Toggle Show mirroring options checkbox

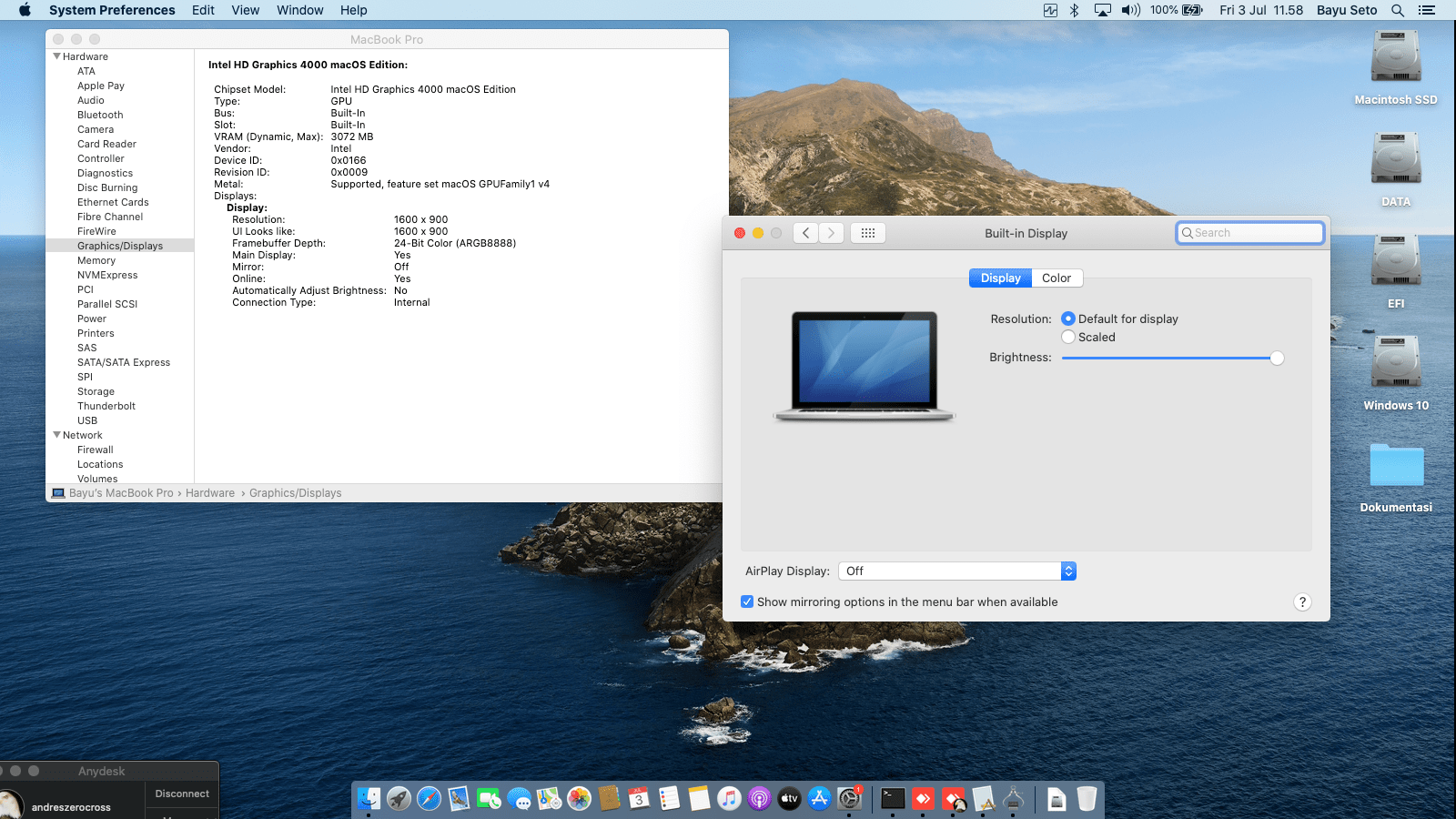coord(747,602)
